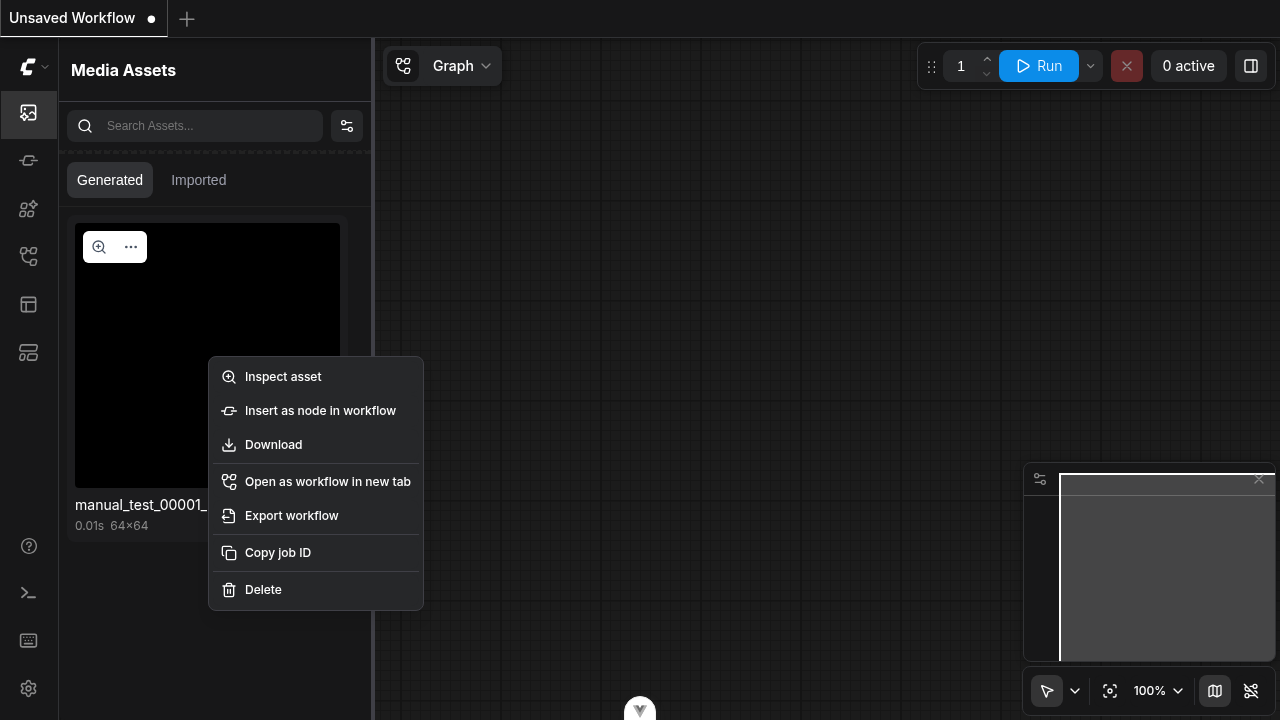This screenshot has width=1280, height=720.
Task: Switch to the Imported tab
Action: click(198, 180)
